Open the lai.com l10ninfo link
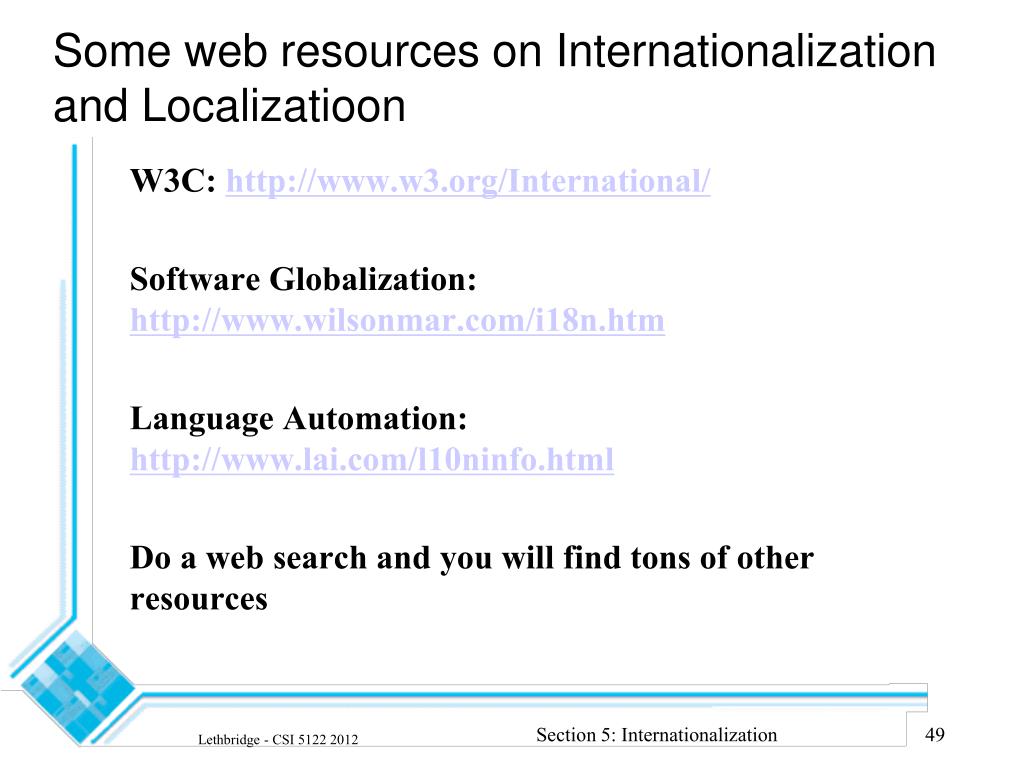Viewport: 1024px width, 768px height. click(372, 460)
